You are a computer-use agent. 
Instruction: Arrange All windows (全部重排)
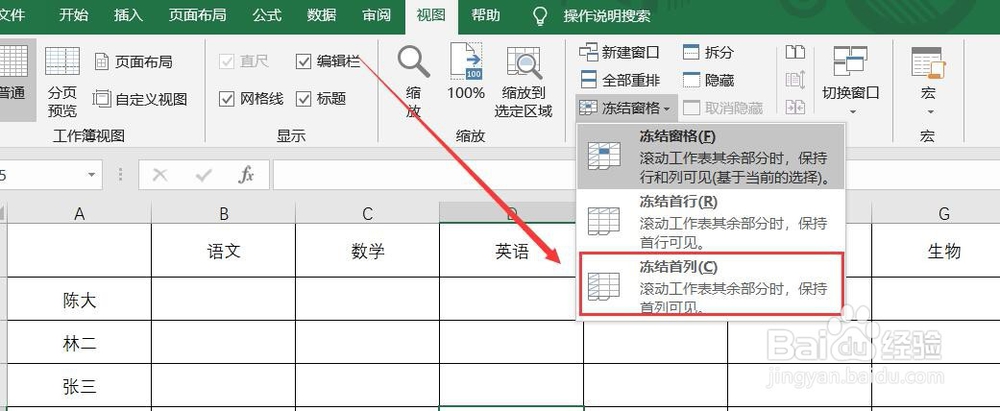coord(619,80)
